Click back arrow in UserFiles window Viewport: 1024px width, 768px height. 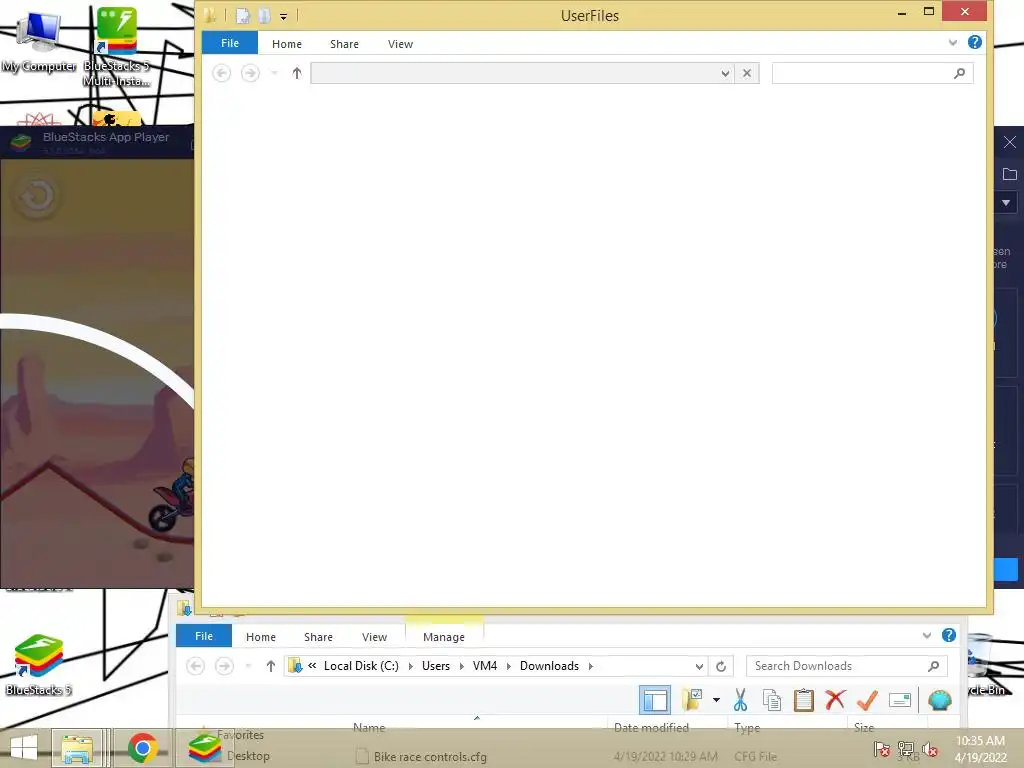tap(221, 73)
